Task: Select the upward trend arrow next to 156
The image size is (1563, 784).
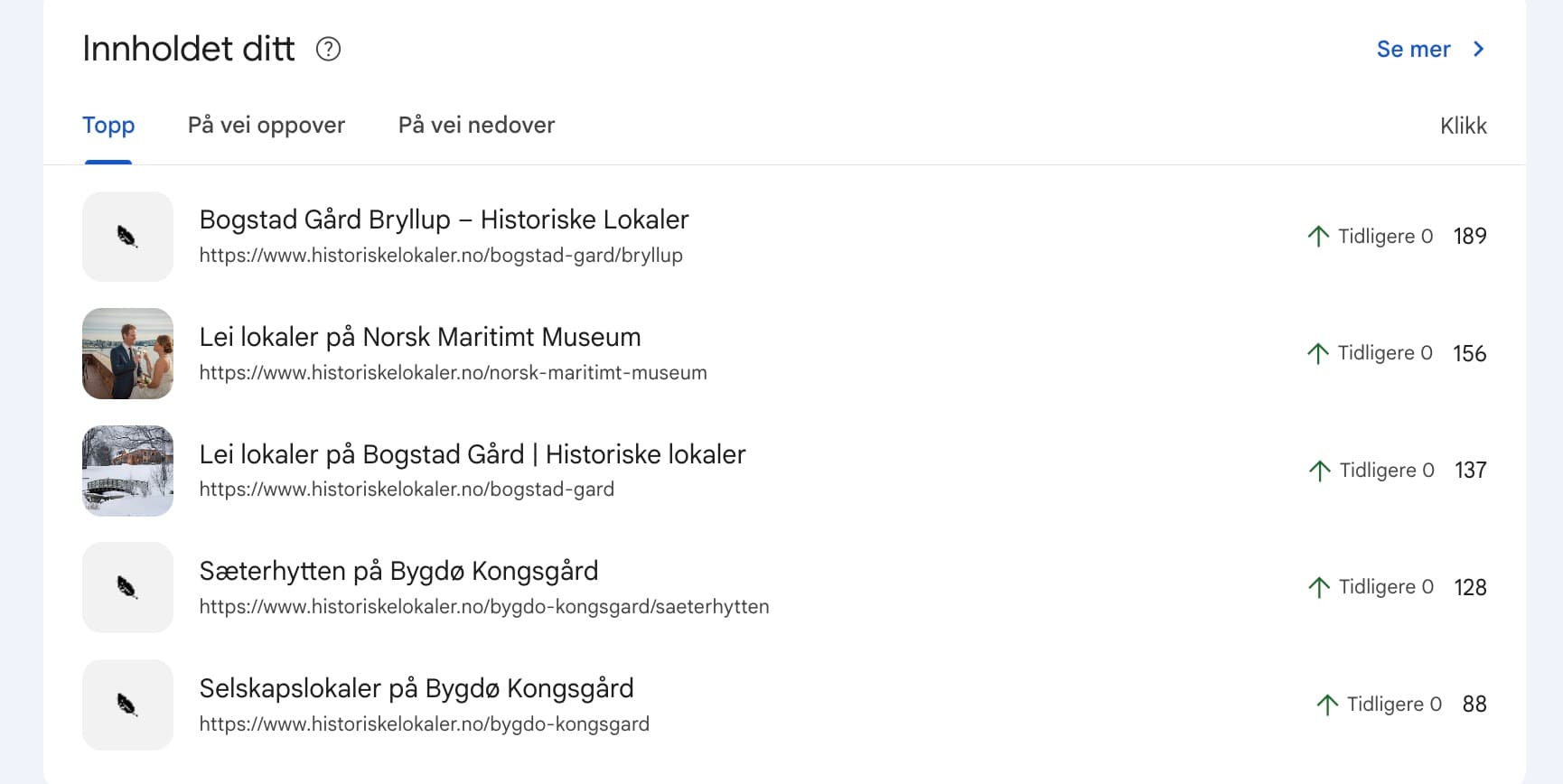Action: coord(1319,353)
